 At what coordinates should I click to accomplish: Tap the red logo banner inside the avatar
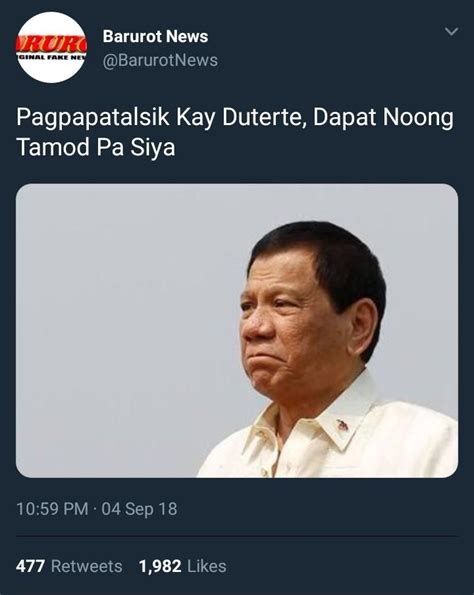pyautogui.click(x=52, y=44)
